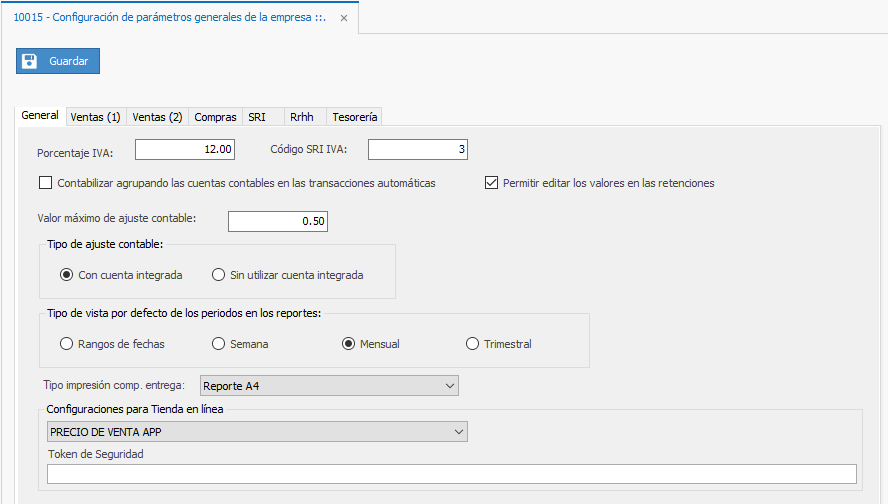Focus the Token de Seguridad text field
888x504 pixels.
451,474
